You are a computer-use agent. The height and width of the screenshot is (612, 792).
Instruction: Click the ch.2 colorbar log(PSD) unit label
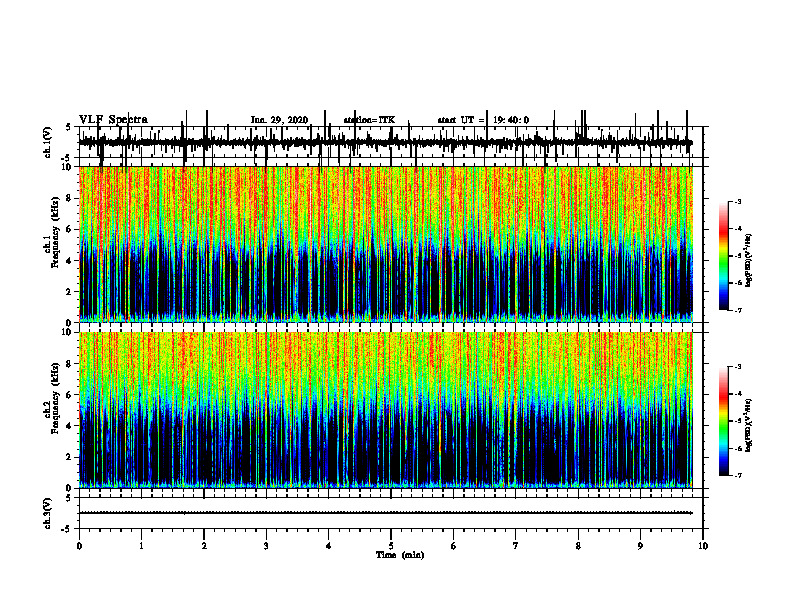[748, 425]
